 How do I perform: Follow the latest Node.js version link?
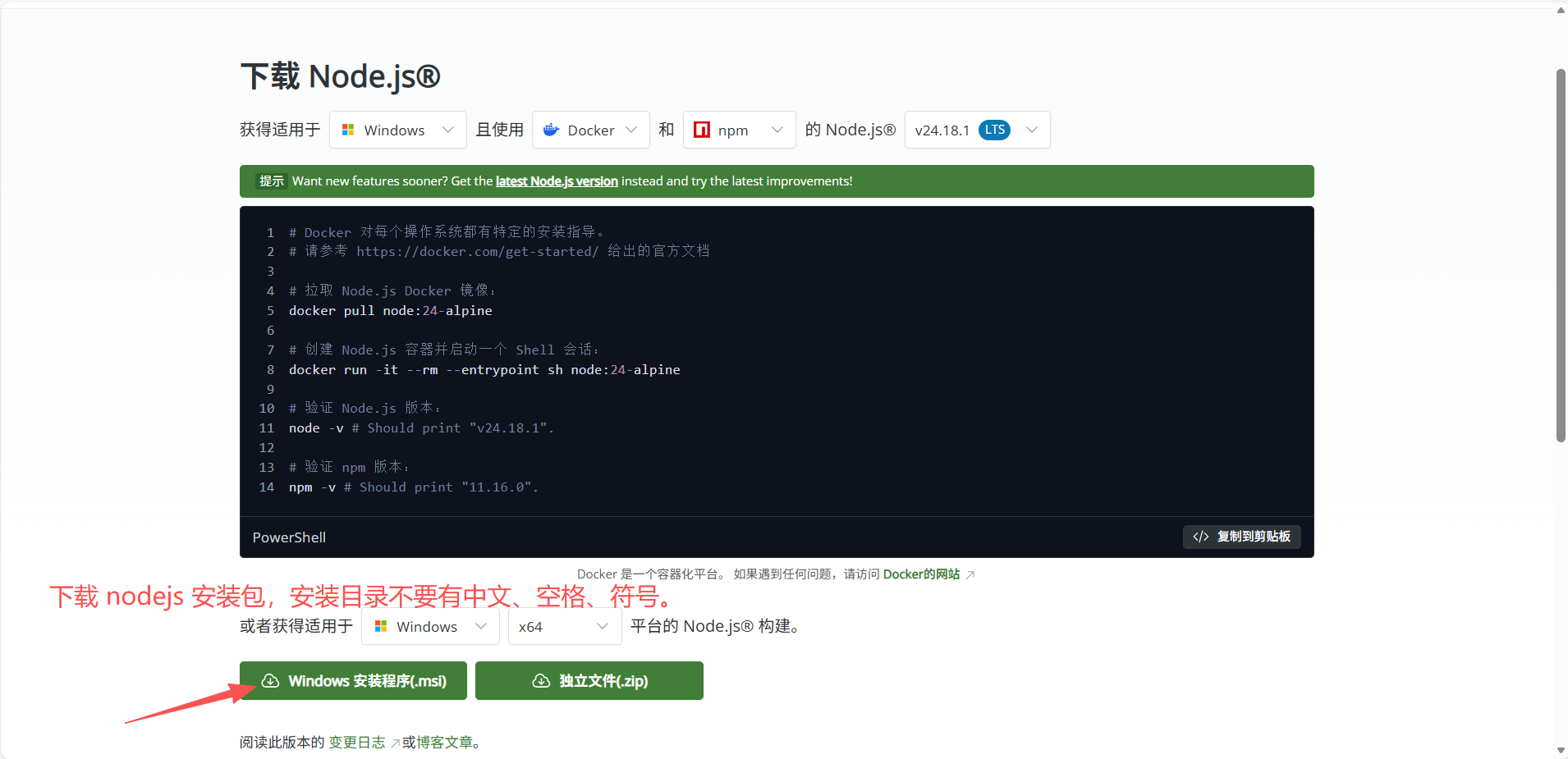(557, 181)
